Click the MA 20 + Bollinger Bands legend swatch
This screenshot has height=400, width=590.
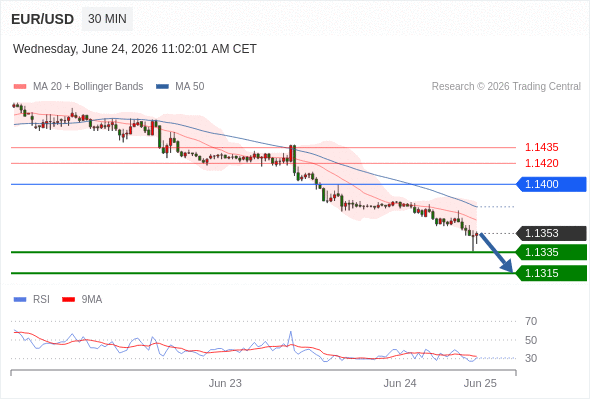tap(20, 87)
